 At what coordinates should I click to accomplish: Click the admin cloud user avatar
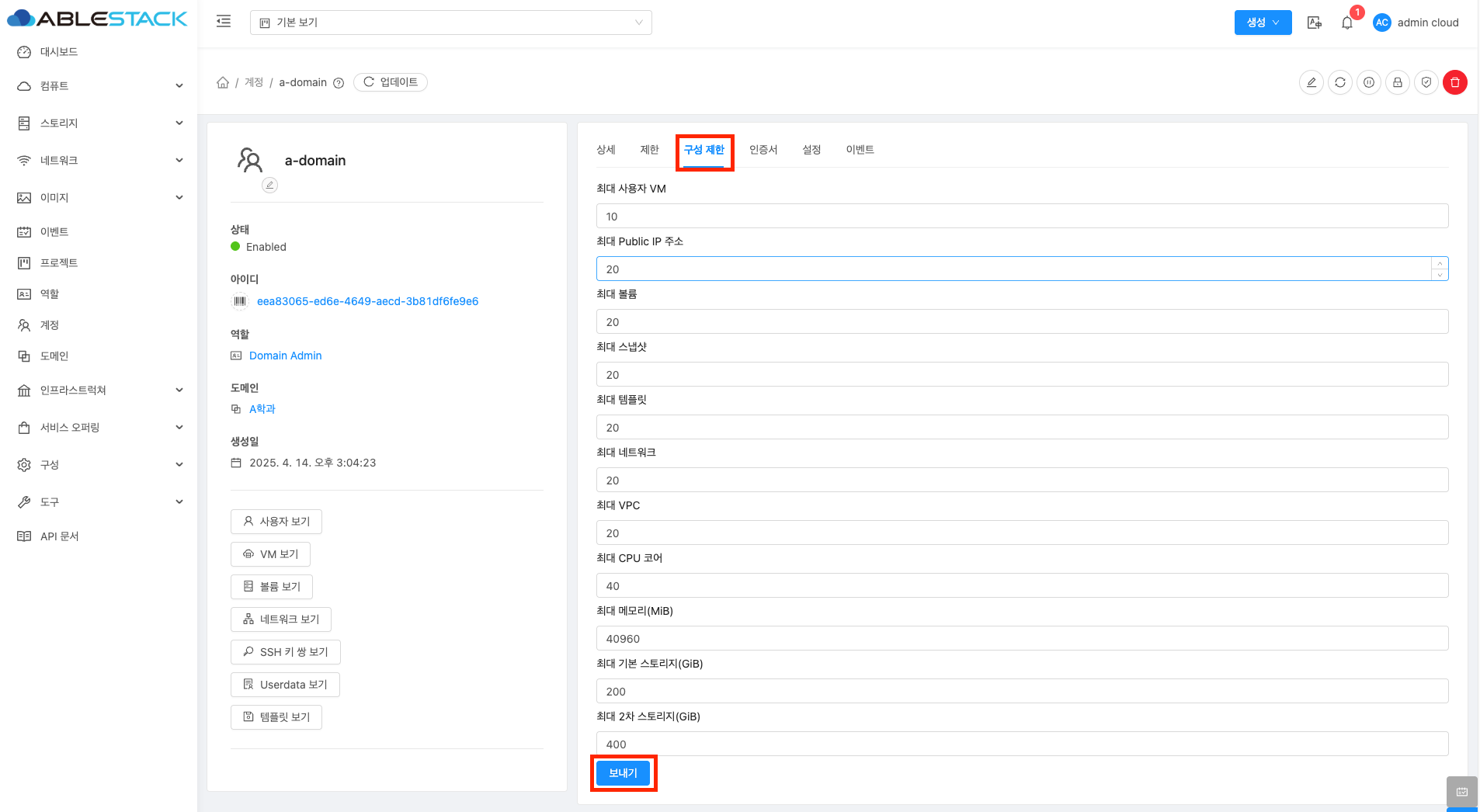tap(1381, 23)
